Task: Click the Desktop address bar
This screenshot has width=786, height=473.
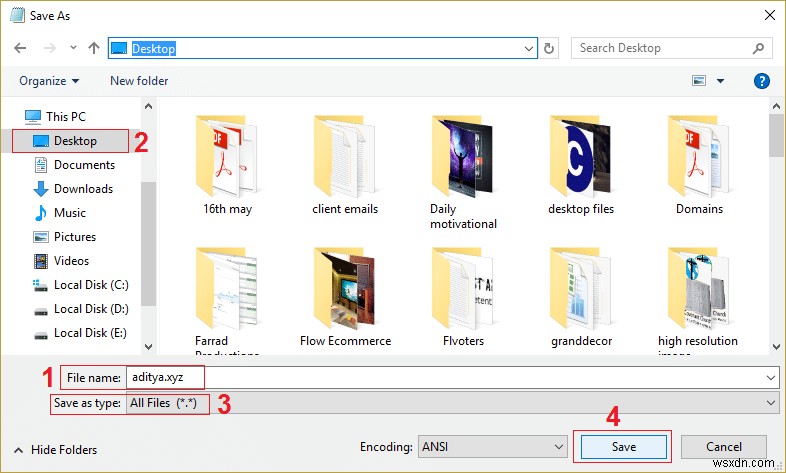Action: pos(323,48)
